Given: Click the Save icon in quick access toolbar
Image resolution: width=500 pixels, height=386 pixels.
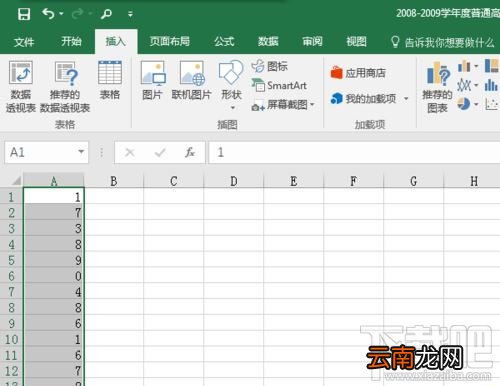Looking at the screenshot, I should pos(24,14).
